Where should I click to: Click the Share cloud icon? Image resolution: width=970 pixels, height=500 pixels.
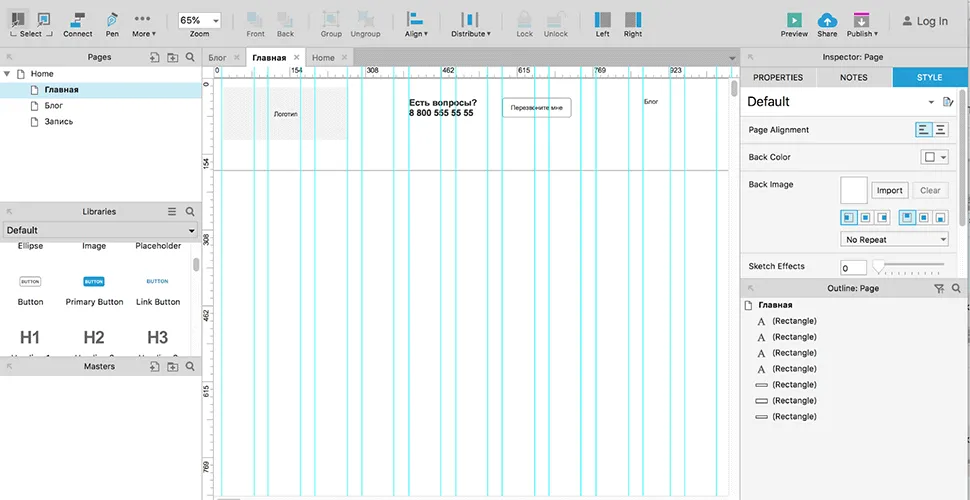click(x=827, y=20)
